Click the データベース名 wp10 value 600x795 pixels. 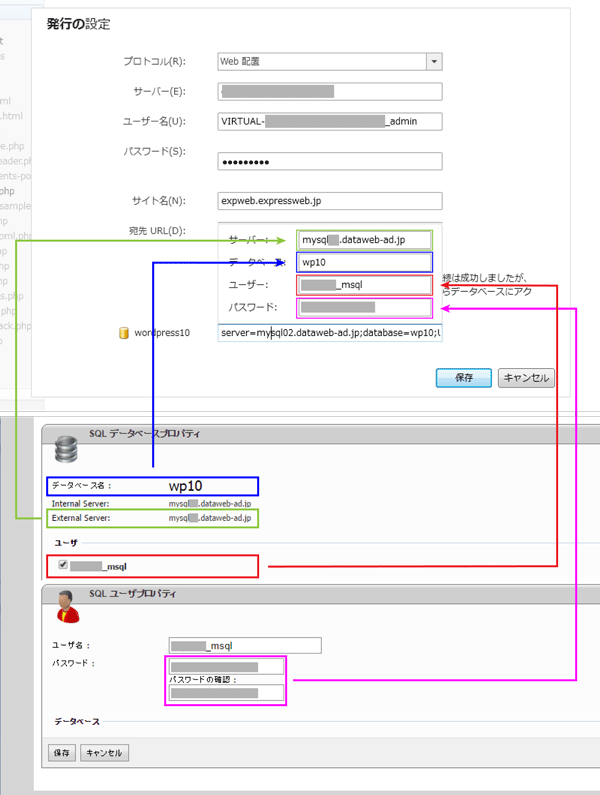(x=185, y=486)
